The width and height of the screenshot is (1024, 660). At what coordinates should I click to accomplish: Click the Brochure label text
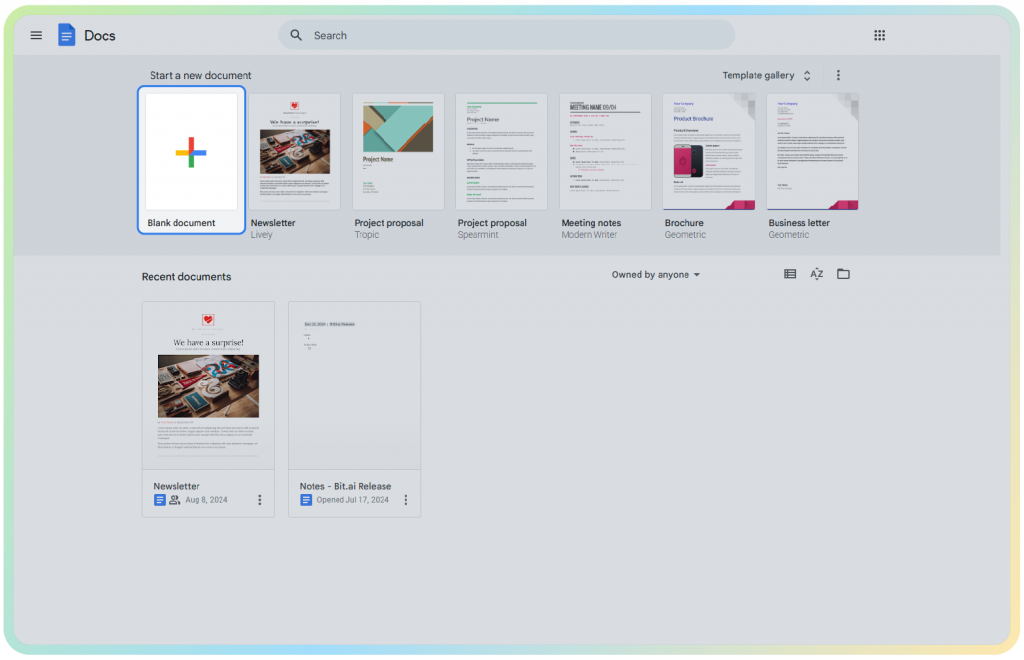pos(684,223)
